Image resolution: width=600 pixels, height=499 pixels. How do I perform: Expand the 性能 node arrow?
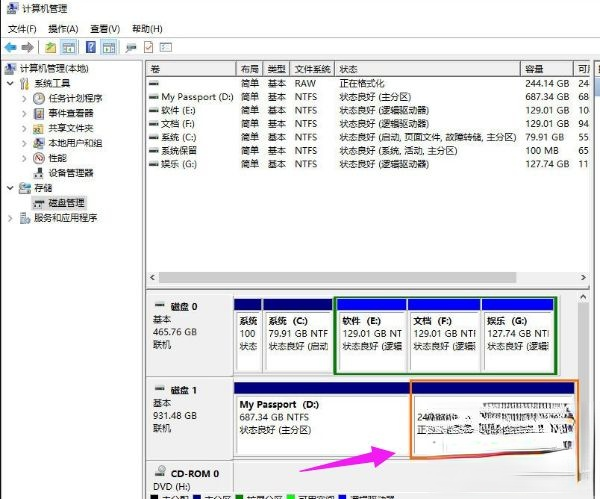(x=24, y=158)
